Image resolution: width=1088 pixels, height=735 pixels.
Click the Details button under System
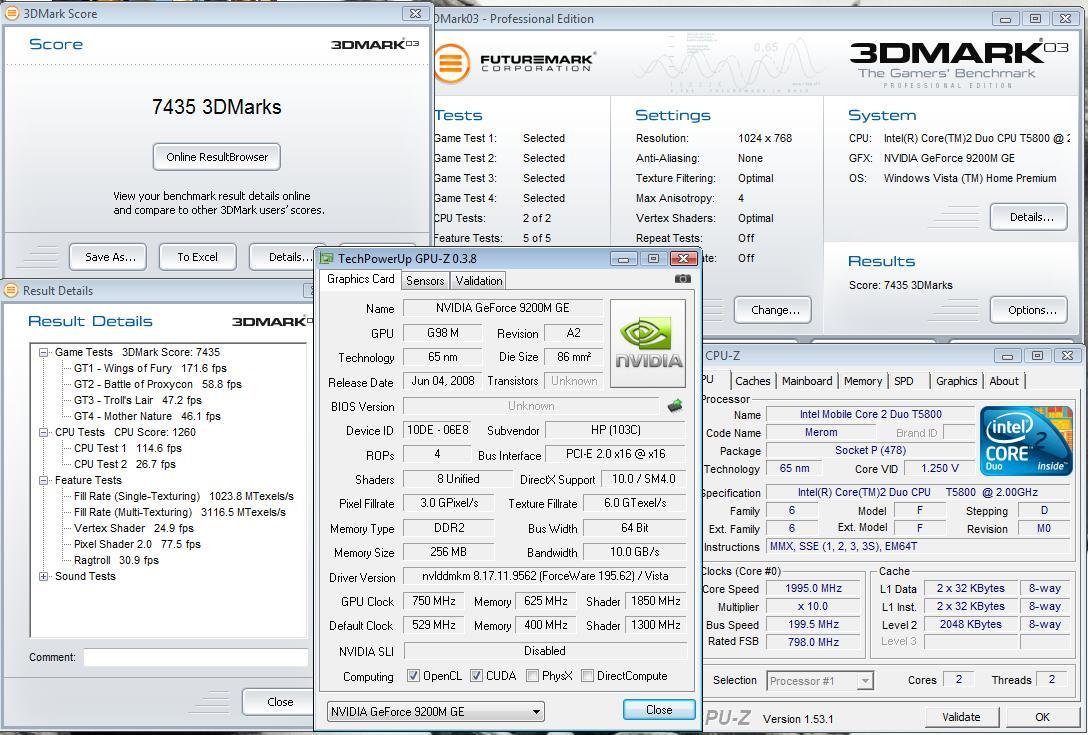[1031, 217]
